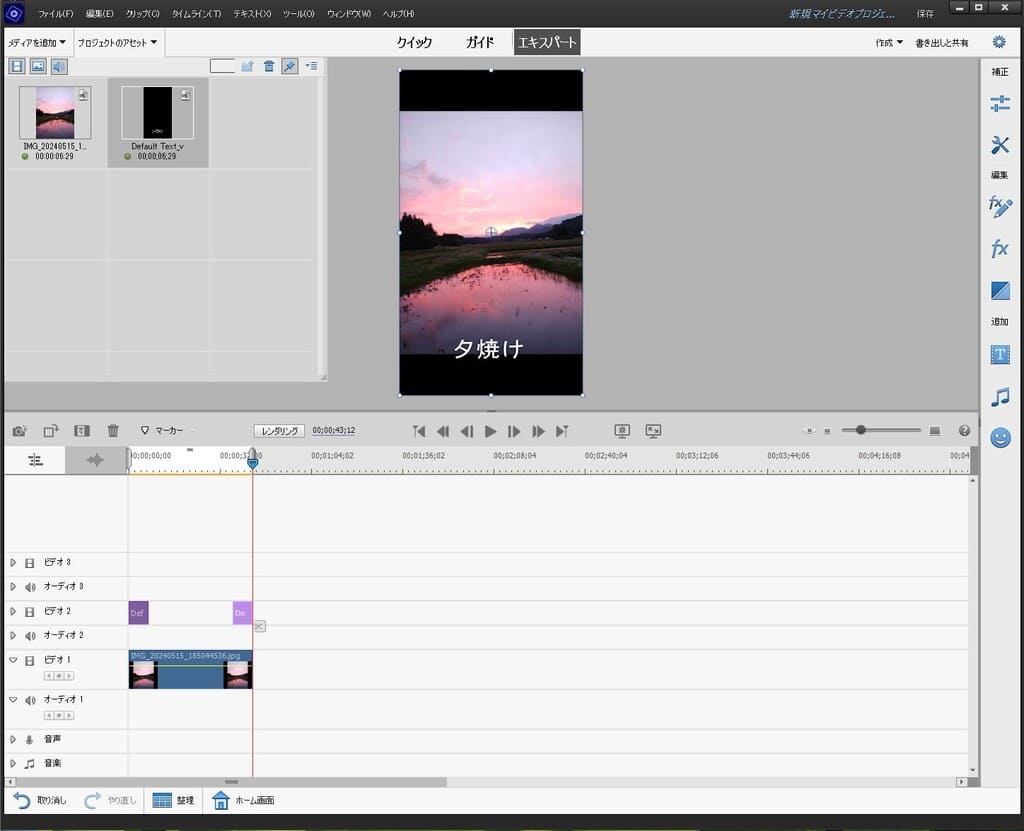Viewport: 1024px width, 831px height.
Task: Toggle video filter in Project Assets
Action: pos(17,66)
